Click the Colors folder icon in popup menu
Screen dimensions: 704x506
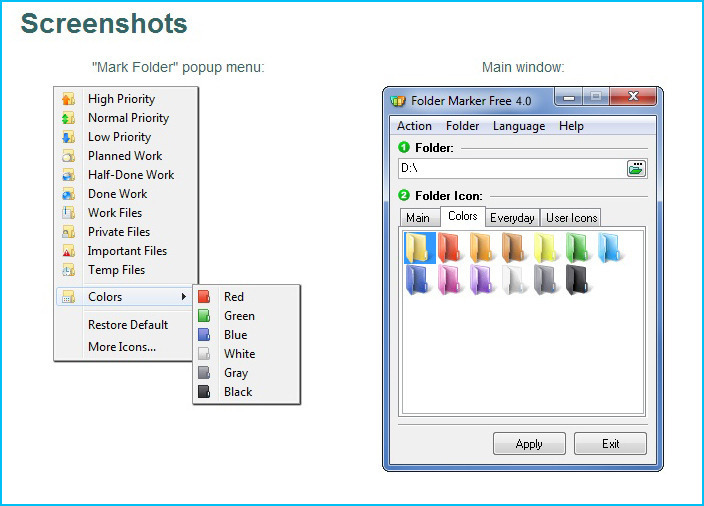(x=68, y=297)
